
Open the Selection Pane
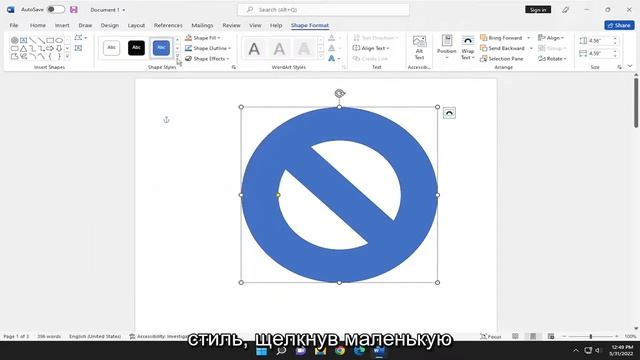coord(502,59)
